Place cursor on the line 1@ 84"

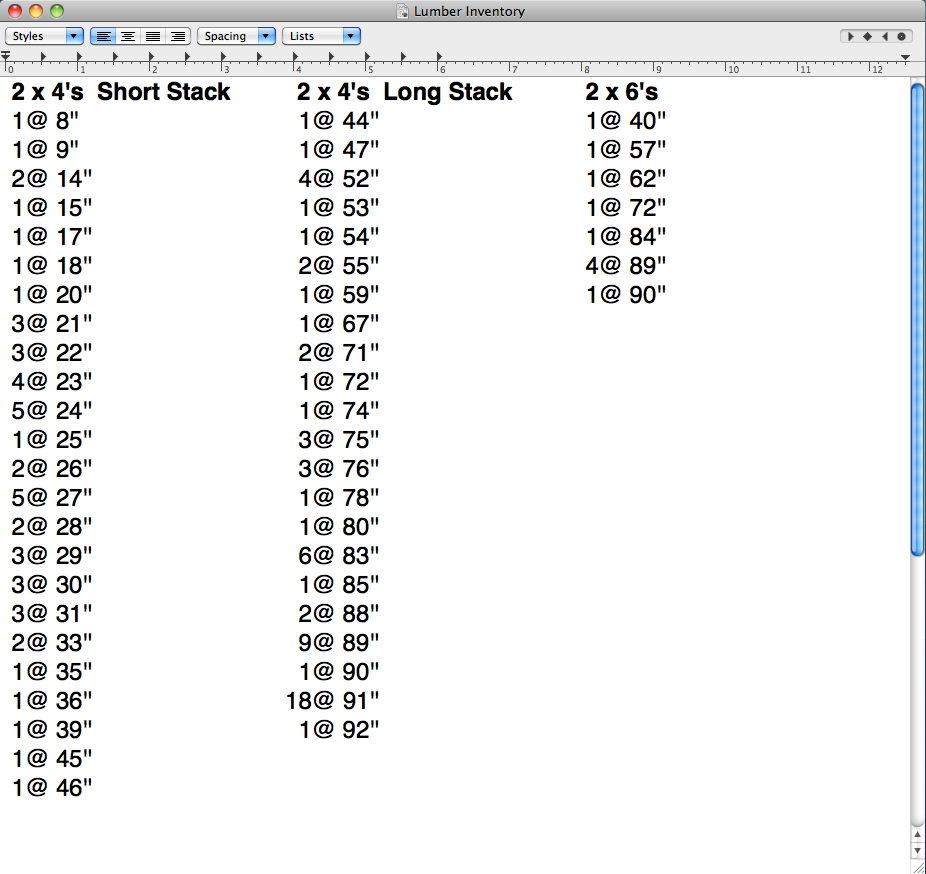(626, 237)
